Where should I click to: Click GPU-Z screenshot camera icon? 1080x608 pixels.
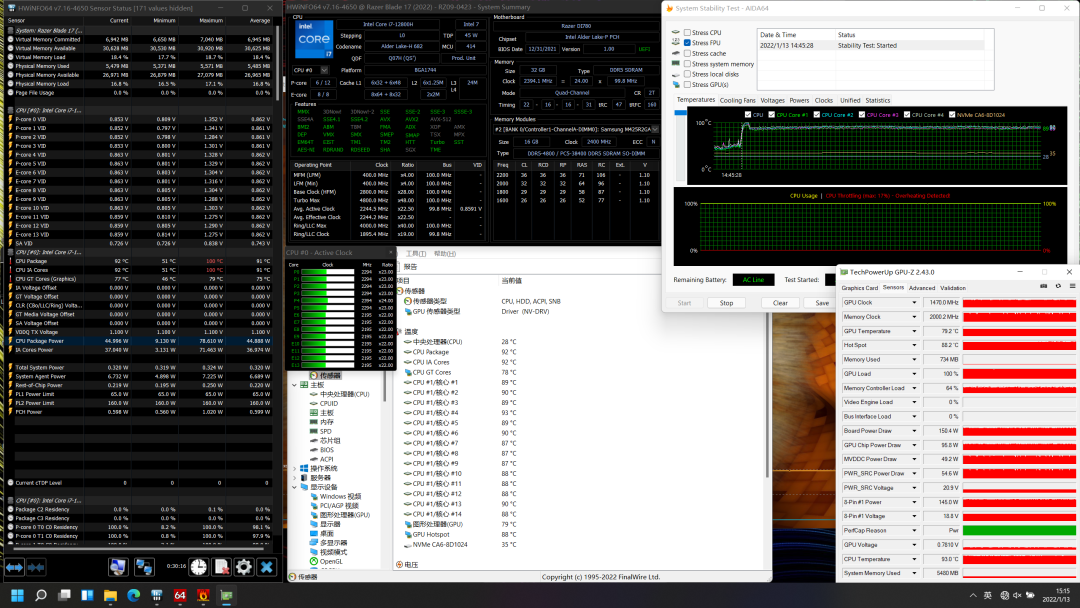pos(1043,286)
